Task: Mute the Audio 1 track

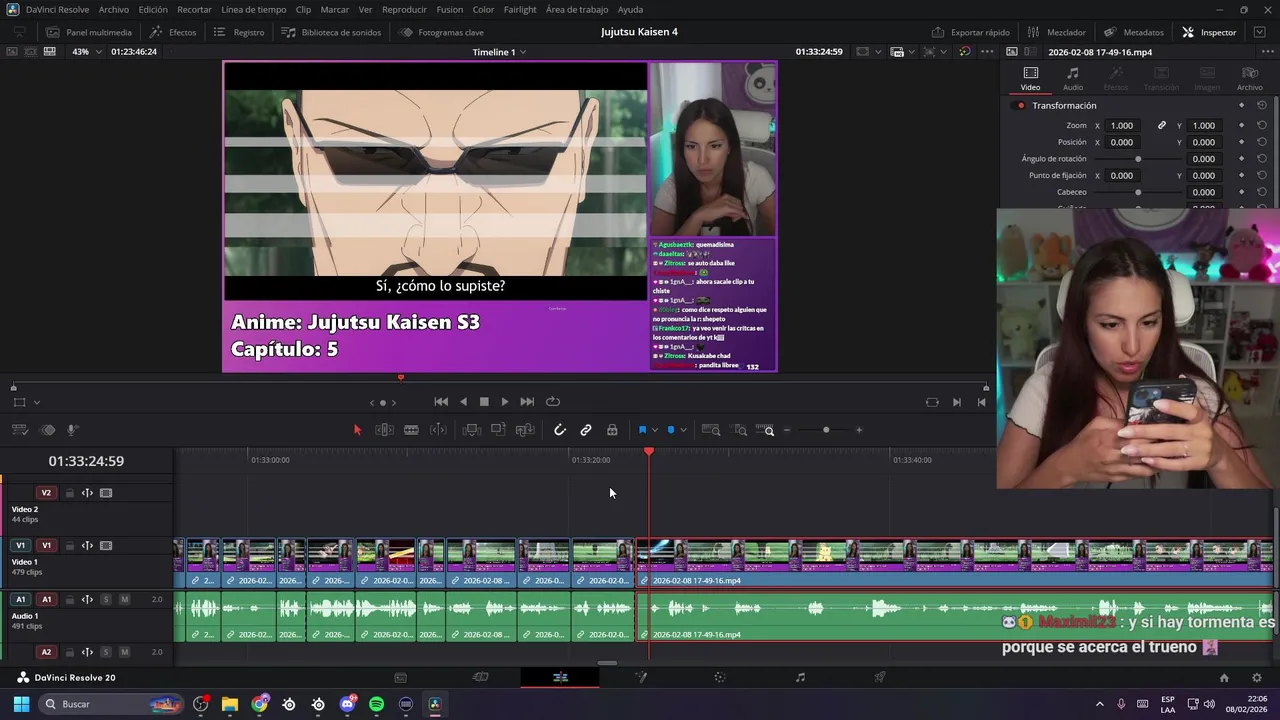Action: point(124,599)
